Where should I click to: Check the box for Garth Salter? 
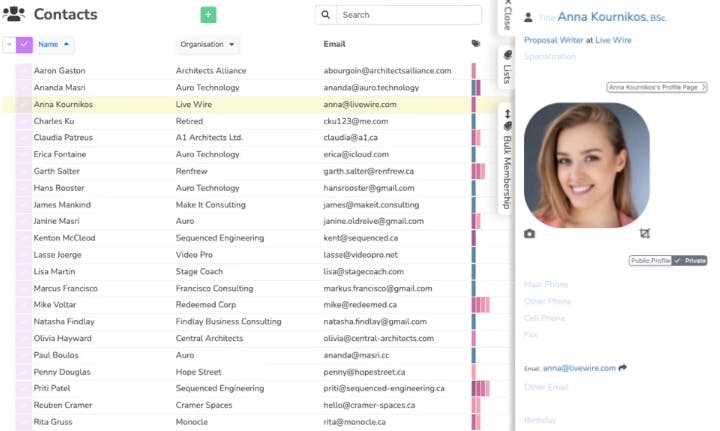coord(23,171)
